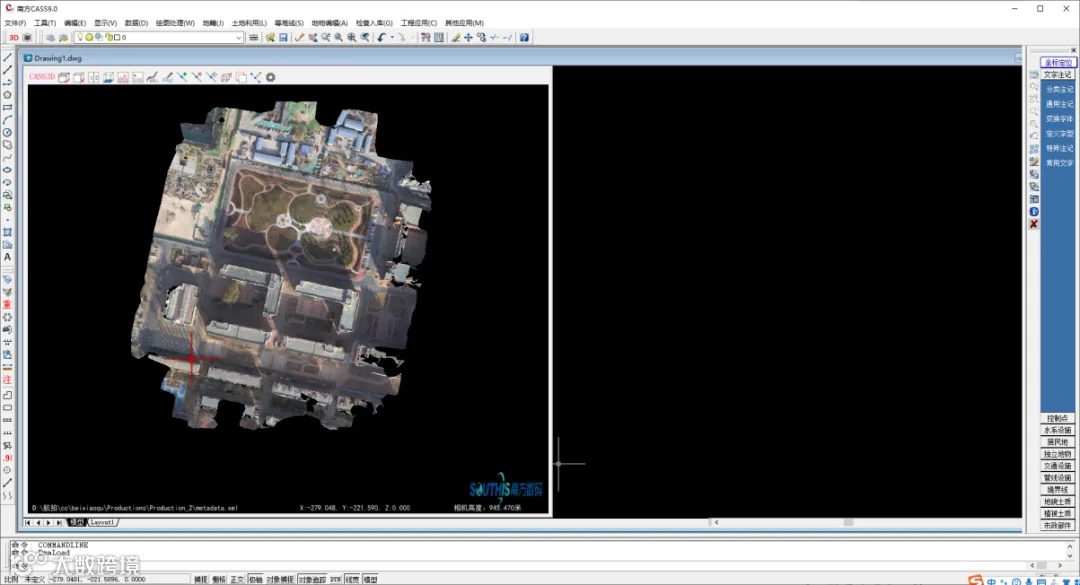1080x585 pixels.
Task: Select the text 'A' tool in left toolbar
Action: coord(8,257)
